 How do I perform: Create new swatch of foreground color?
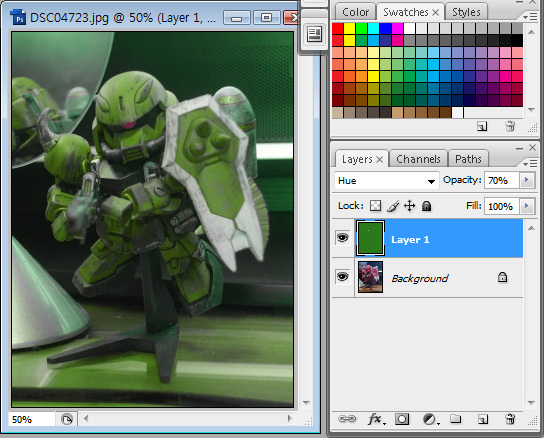pyautogui.click(x=482, y=126)
